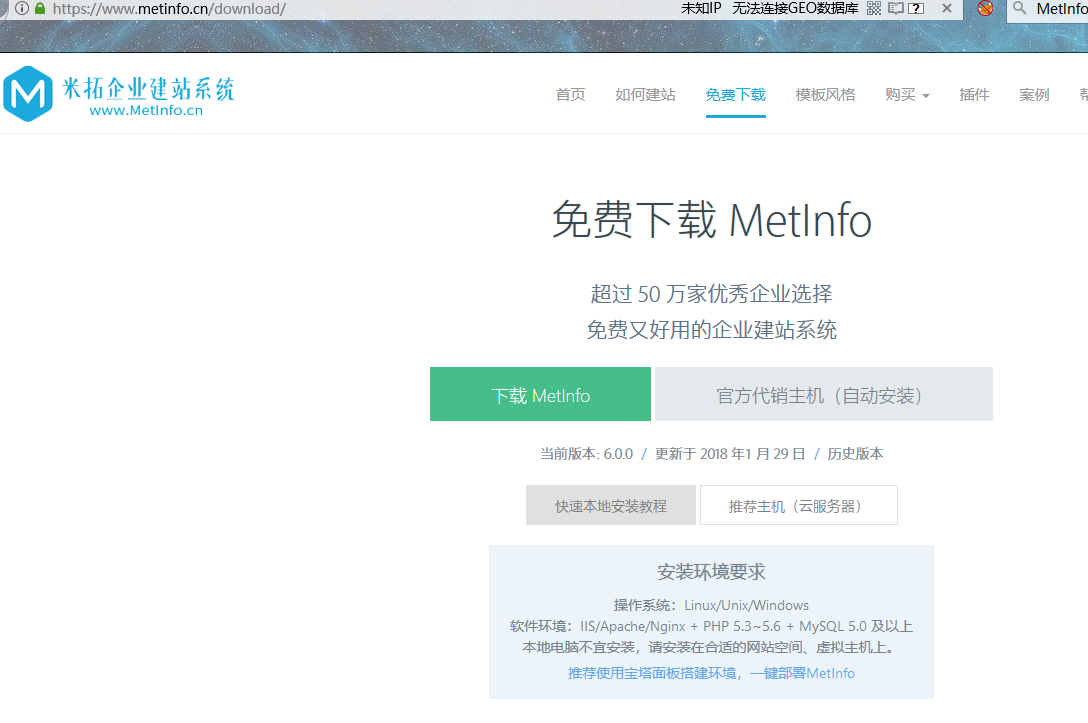Click the question mark icon in address bar
Image resolution: width=1088 pixels, height=723 pixels.
(917, 8)
